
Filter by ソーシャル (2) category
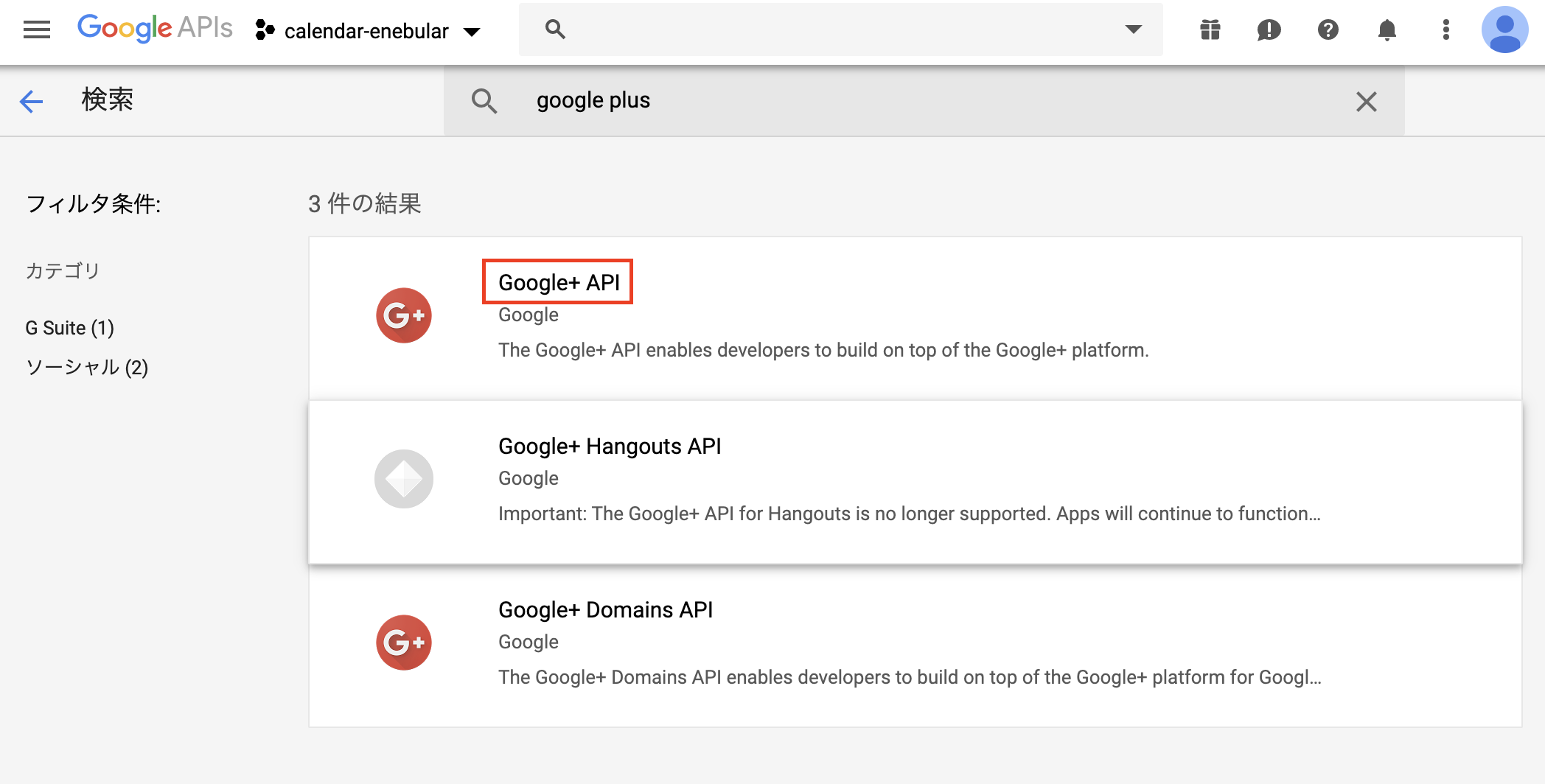point(87,367)
